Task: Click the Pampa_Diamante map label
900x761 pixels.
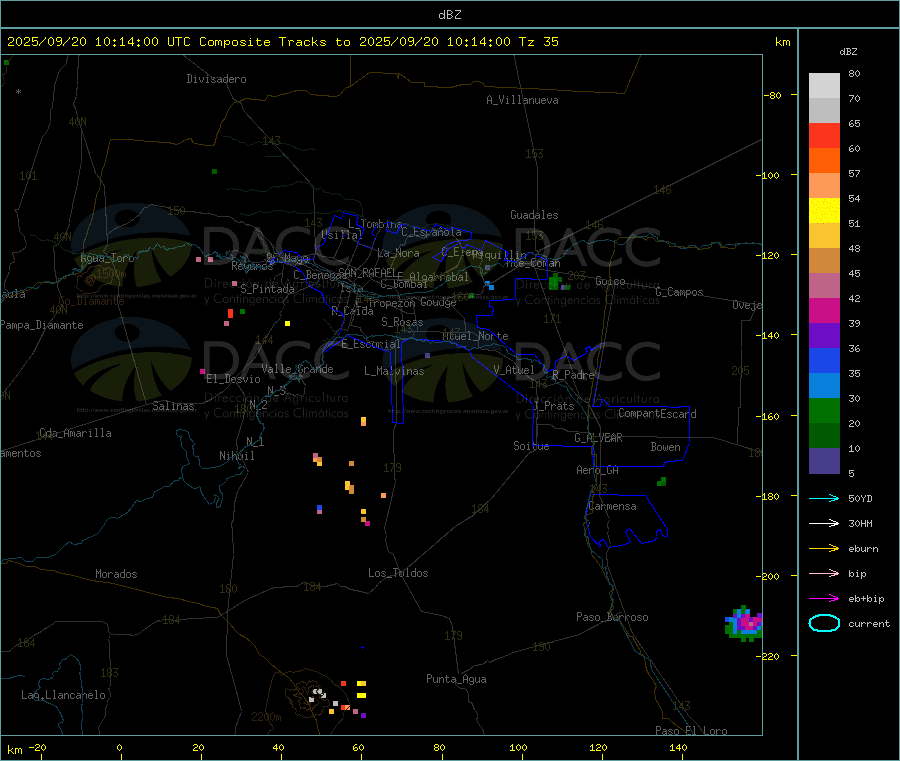Action: coord(42,325)
